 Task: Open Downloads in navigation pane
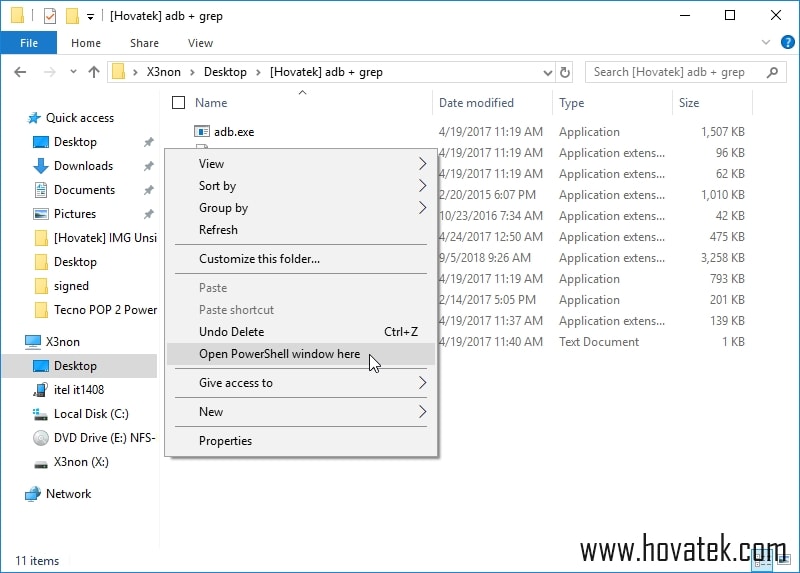(84, 166)
